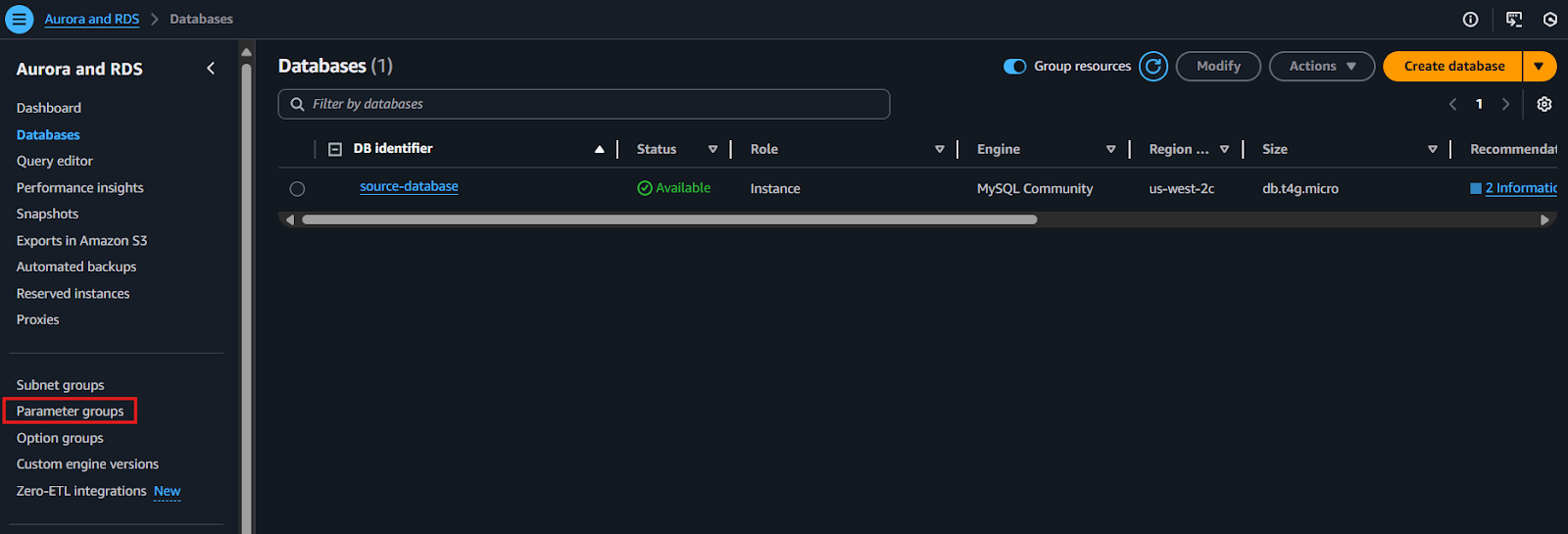Open Query editor in sidebar
Viewport: 1568px width, 534px height.
[55, 161]
